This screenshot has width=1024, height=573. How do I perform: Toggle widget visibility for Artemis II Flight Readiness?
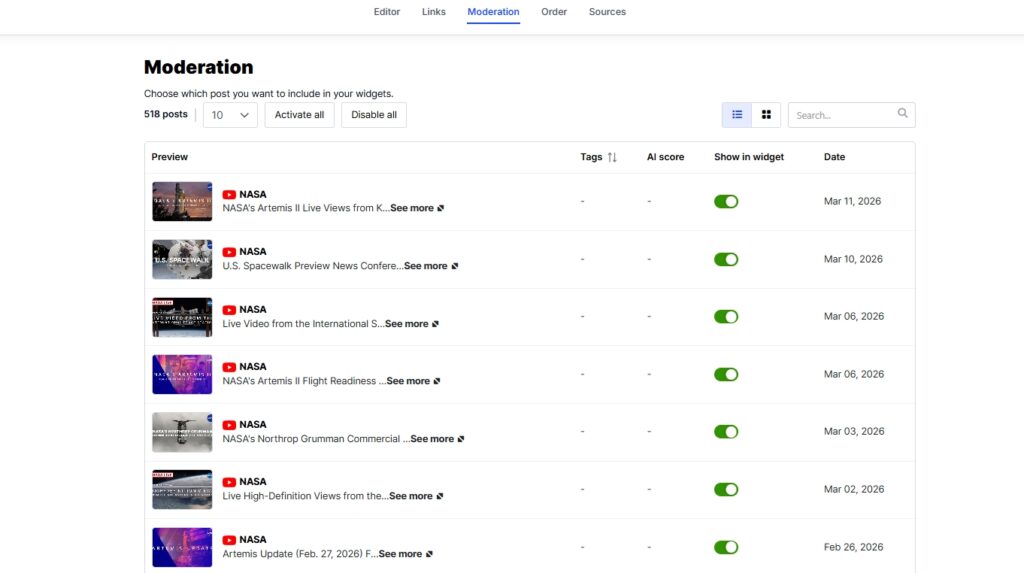pos(726,374)
